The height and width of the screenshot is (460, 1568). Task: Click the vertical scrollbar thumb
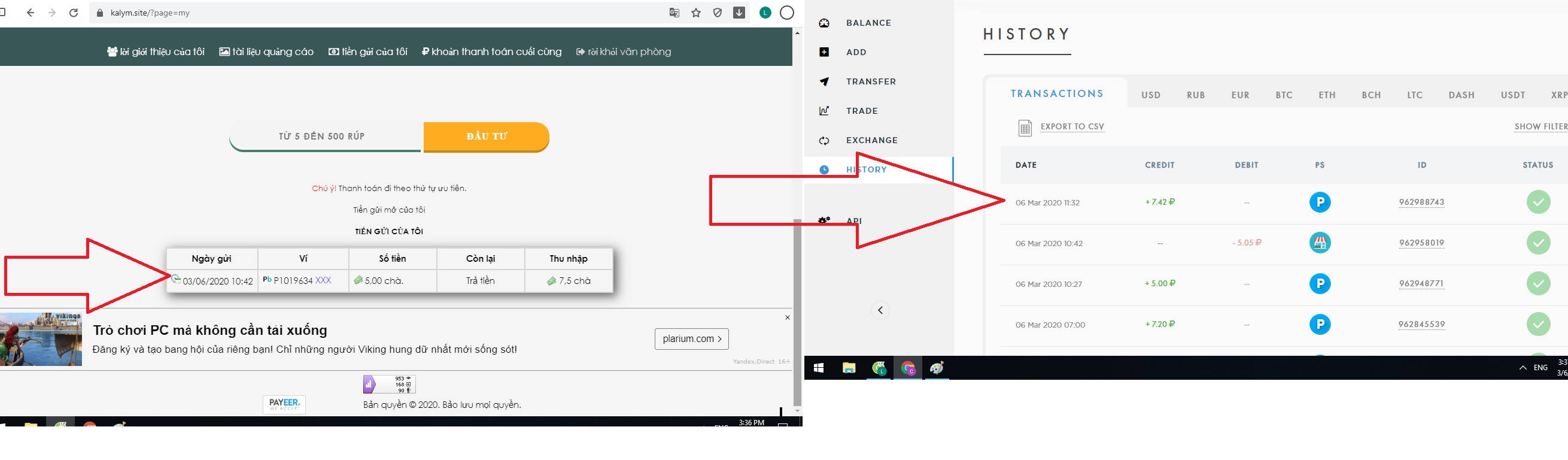pyautogui.click(x=797, y=312)
